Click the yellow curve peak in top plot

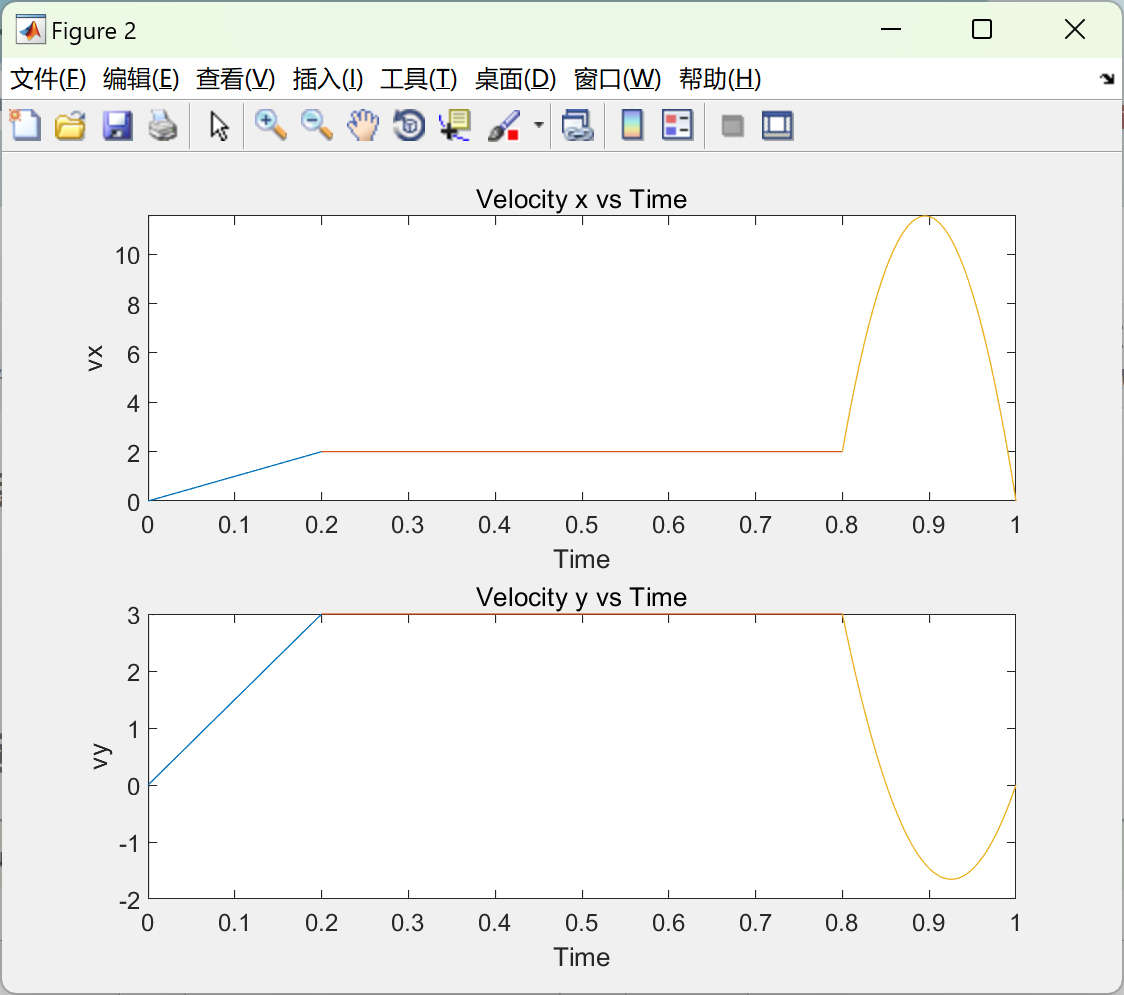[x=927, y=216]
